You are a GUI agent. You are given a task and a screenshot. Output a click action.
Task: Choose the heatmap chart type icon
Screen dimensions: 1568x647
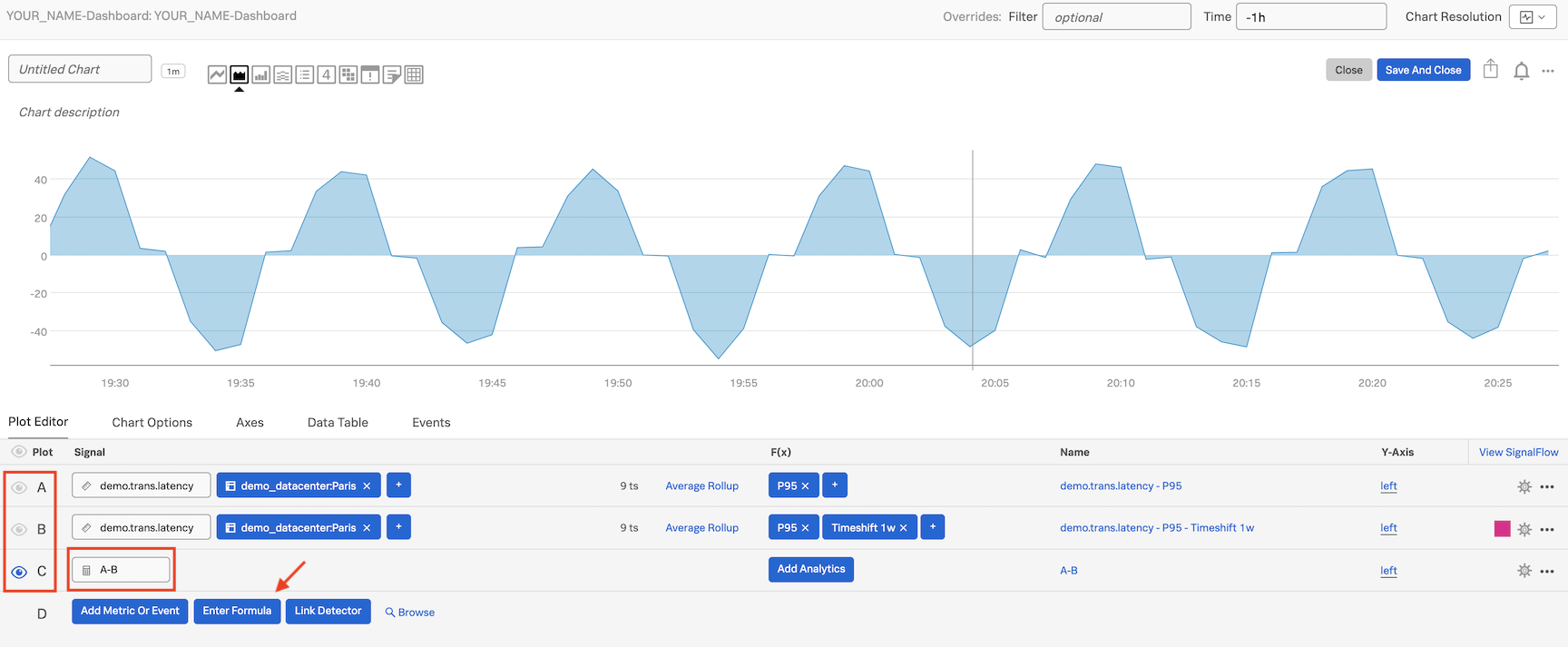(x=348, y=74)
